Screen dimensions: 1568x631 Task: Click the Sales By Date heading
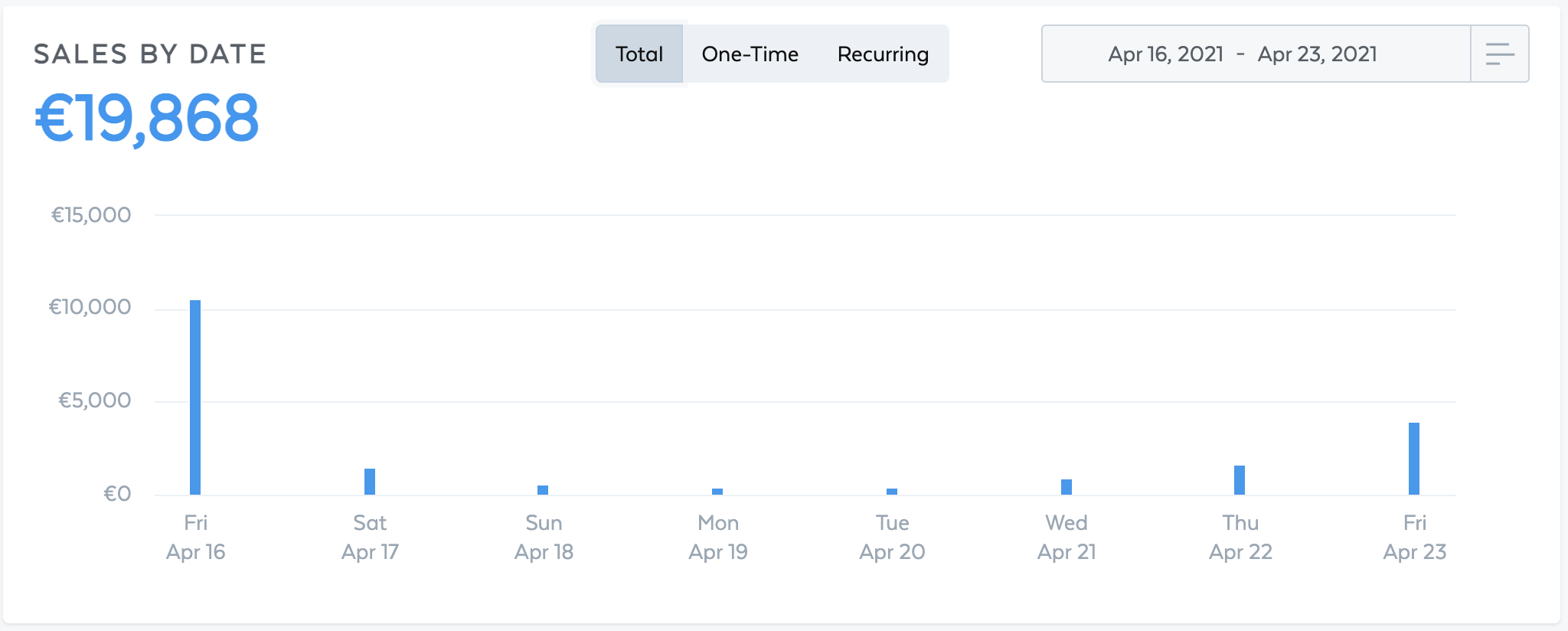pyautogui.click(x=150, y=54)
